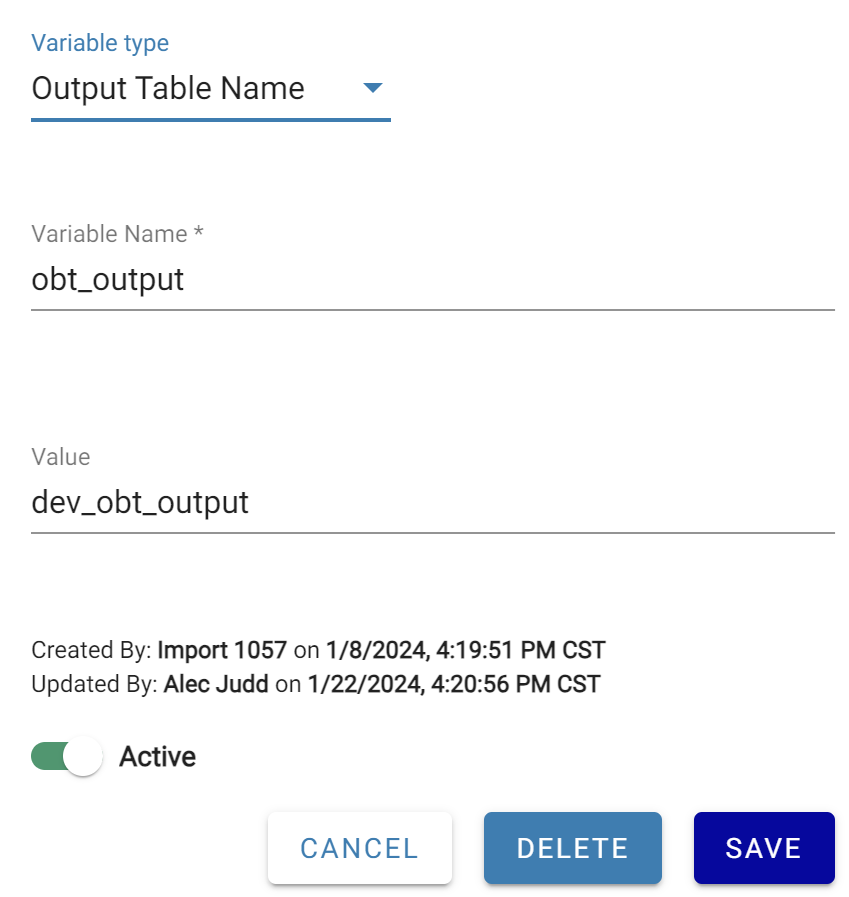This screenshot has width=849, height=897.
Task: Place cursor in 'dev_obt_output' text
Action: (140, 502)
